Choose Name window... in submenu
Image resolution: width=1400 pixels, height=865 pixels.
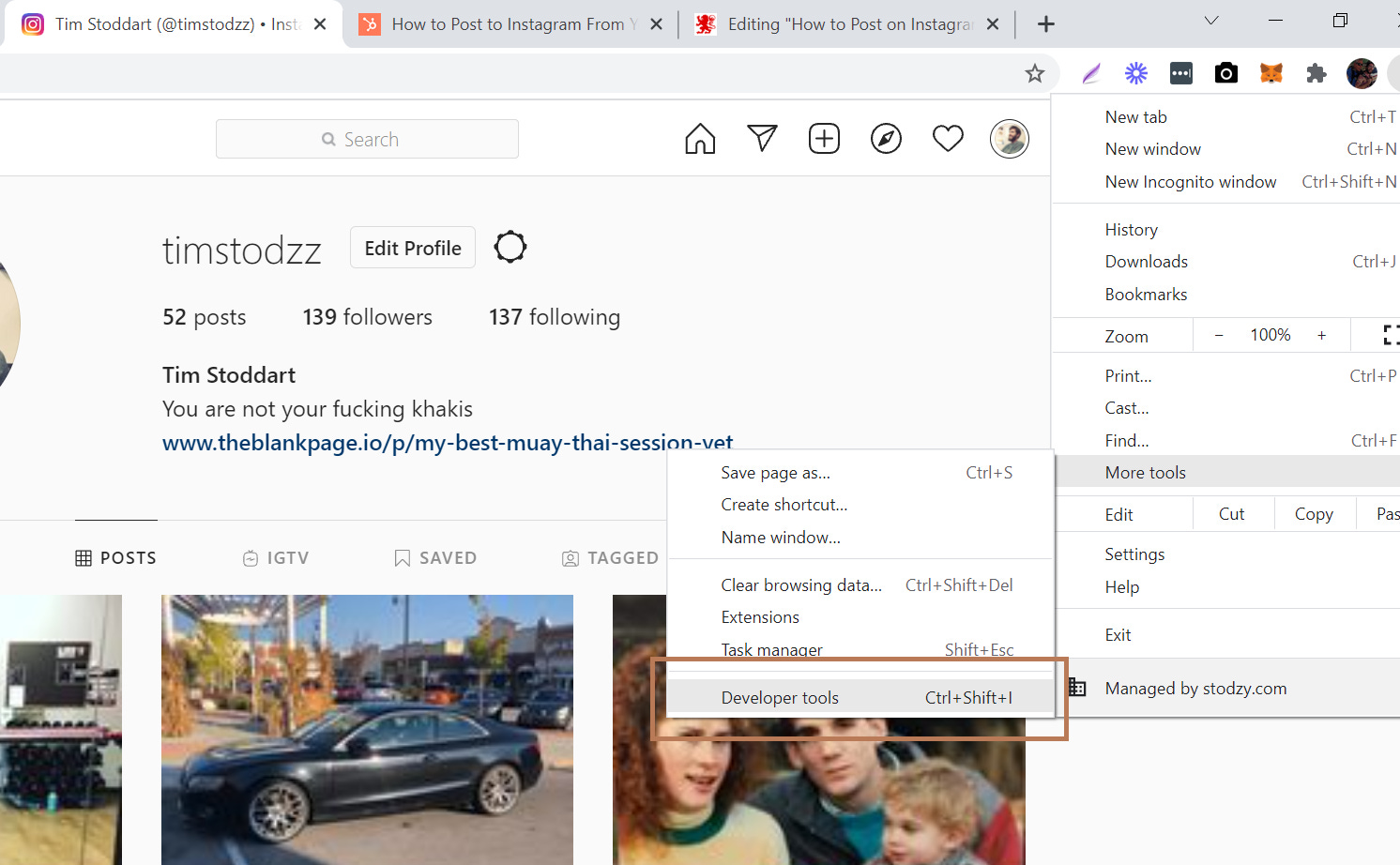click(860, 538)
